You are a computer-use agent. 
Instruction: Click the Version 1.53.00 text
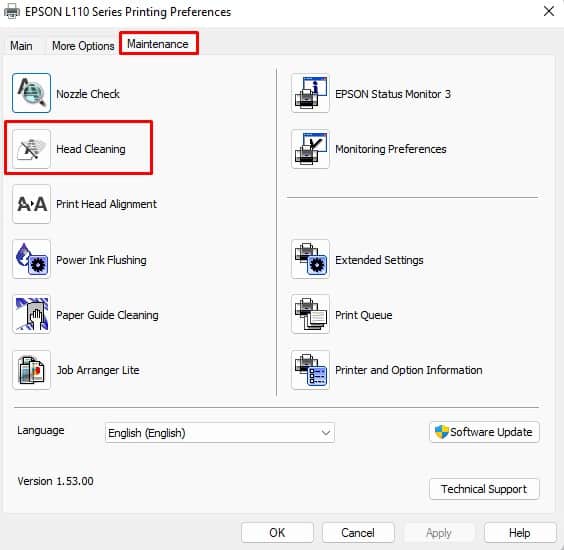point(55,481)
